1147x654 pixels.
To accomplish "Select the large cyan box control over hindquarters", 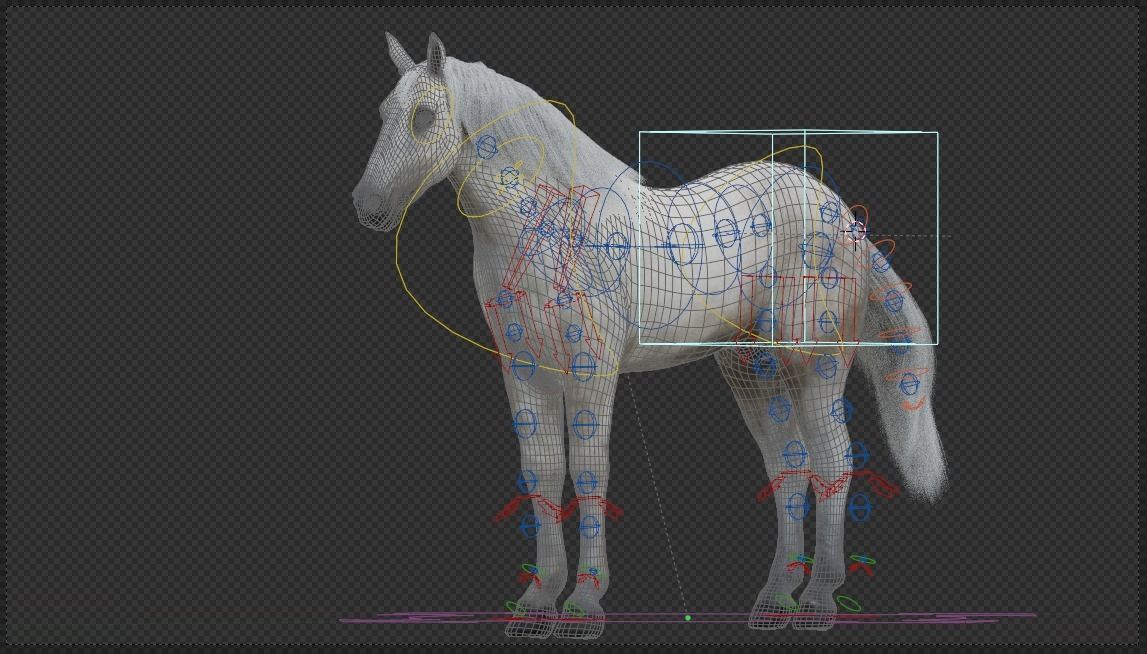I will pyautogui.click(x=789, y=238).
